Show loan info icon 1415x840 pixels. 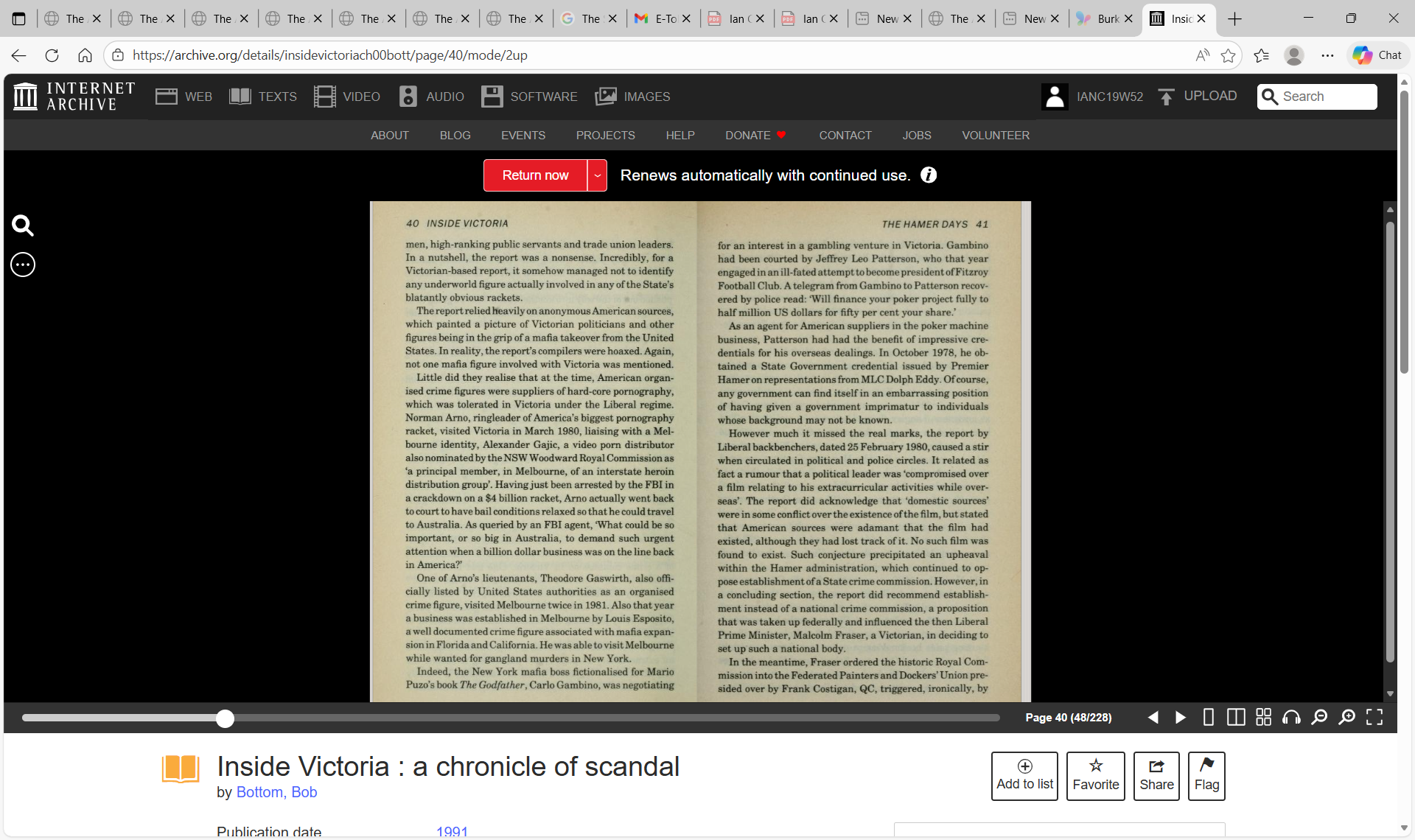[929, 175]
